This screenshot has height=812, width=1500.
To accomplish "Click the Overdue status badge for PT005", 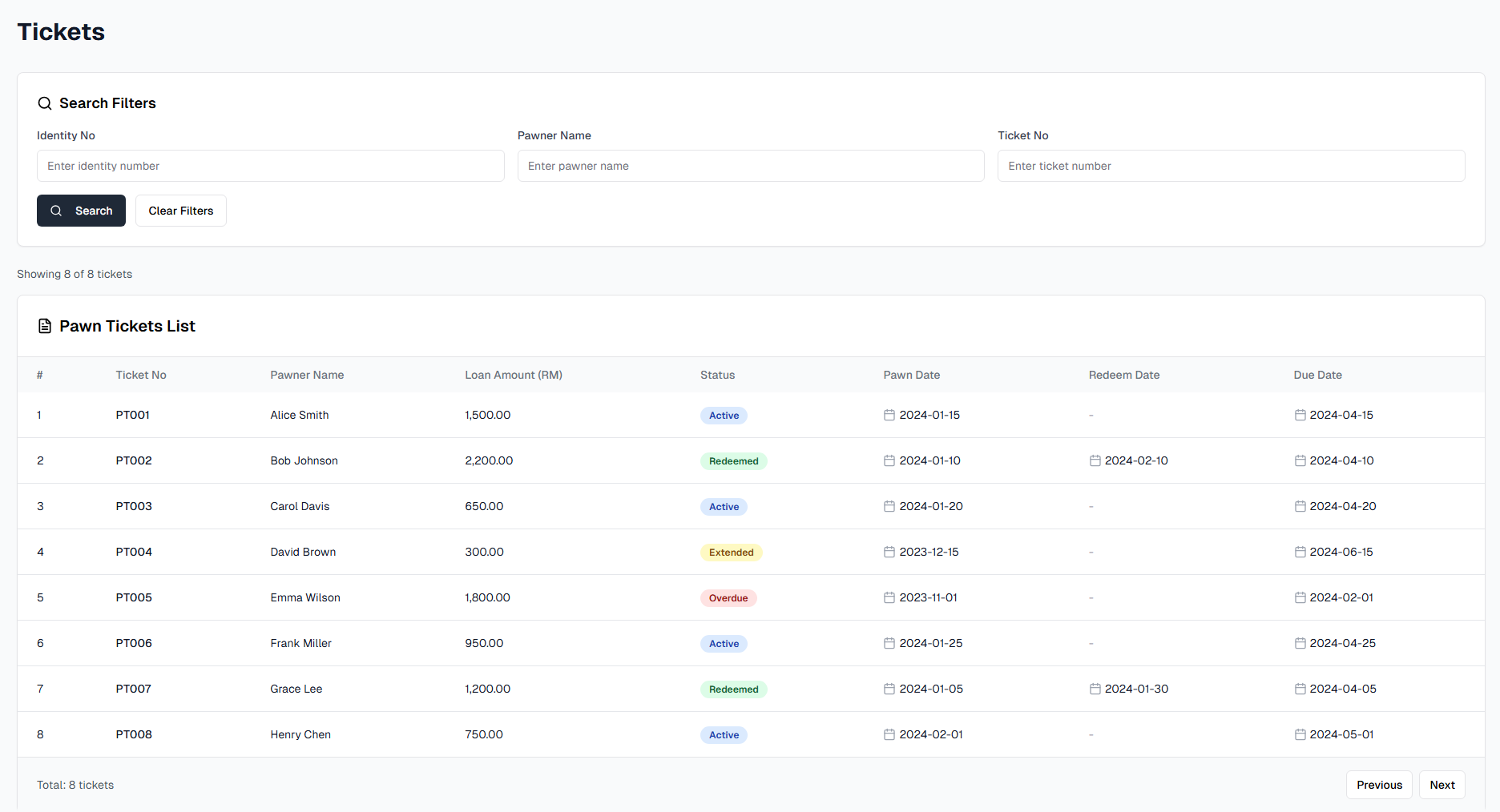I will point(728,598).
